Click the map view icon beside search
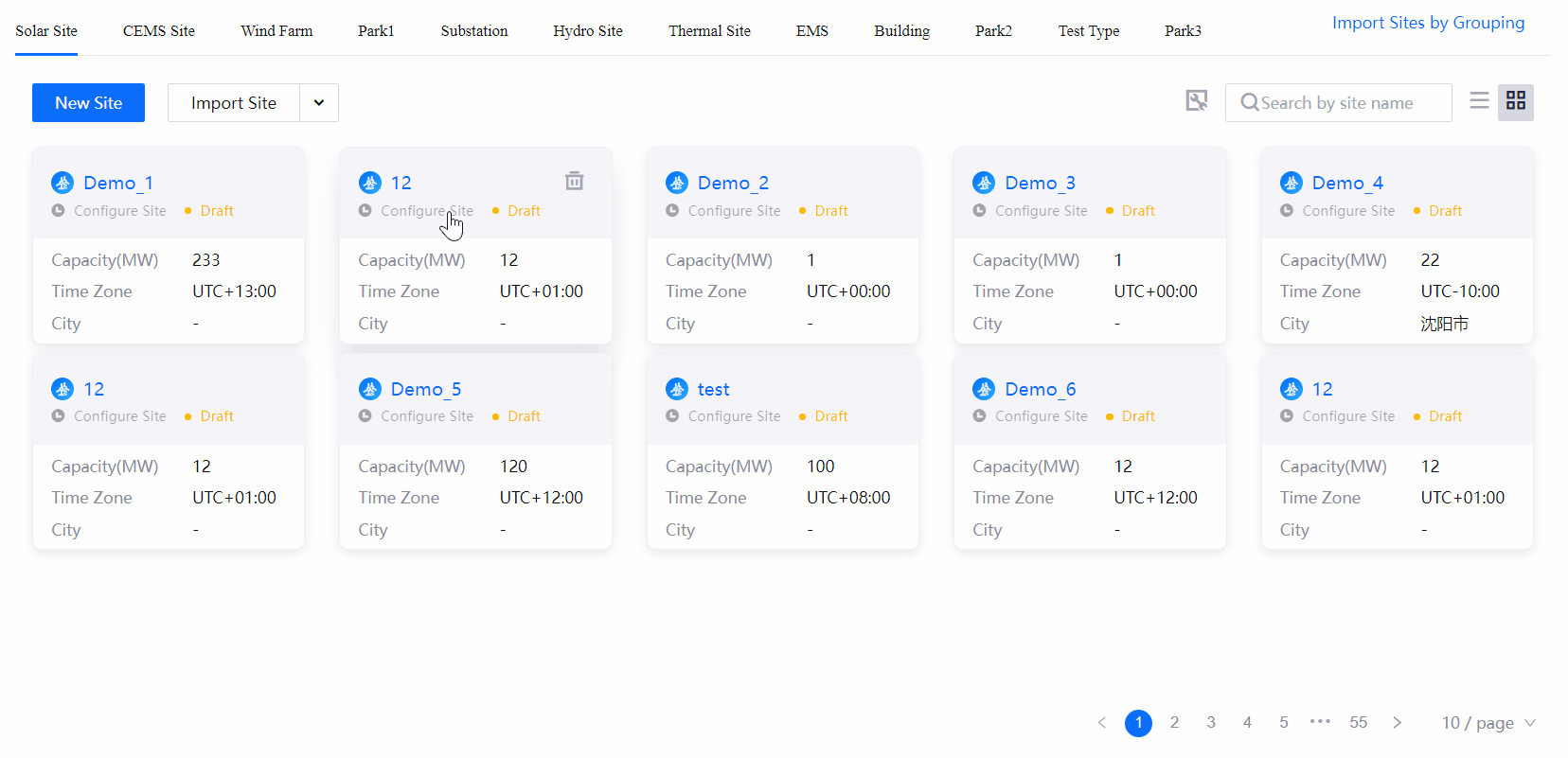This screenshot has width=1568, height=758. tap(1197, 101)
